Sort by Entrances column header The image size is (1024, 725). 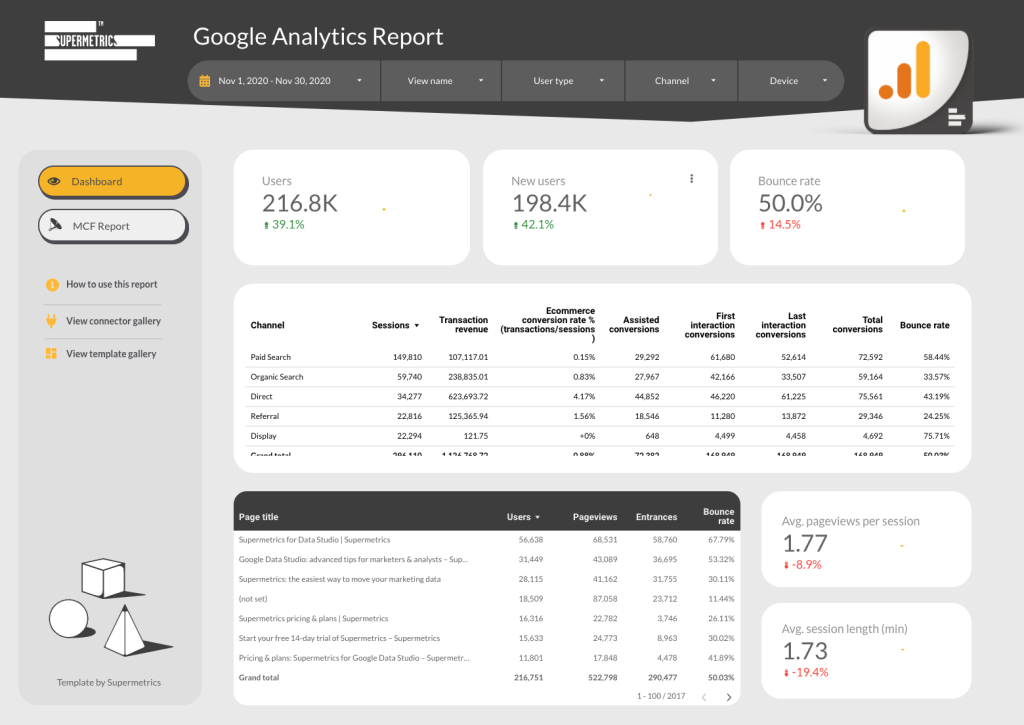coord(656,517)
